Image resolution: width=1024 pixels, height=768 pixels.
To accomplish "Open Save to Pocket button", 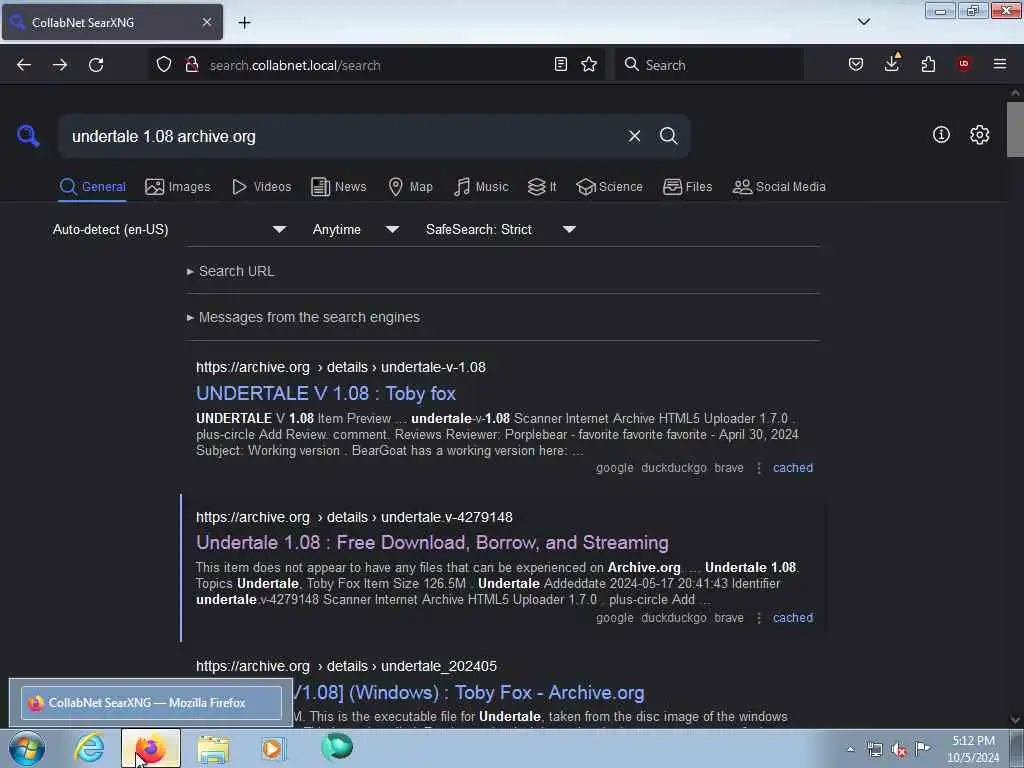I will point(856,64).
